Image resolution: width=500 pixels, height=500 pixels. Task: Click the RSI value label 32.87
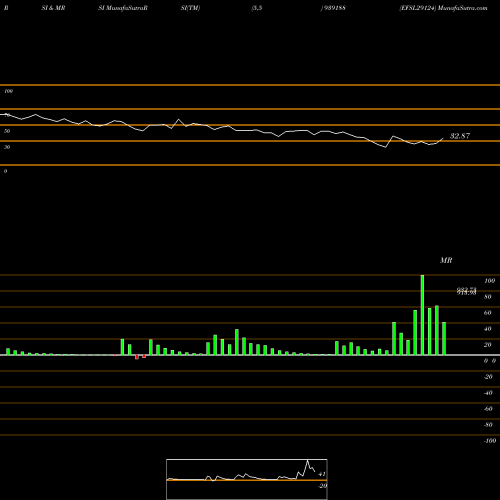tap(460, 136)
